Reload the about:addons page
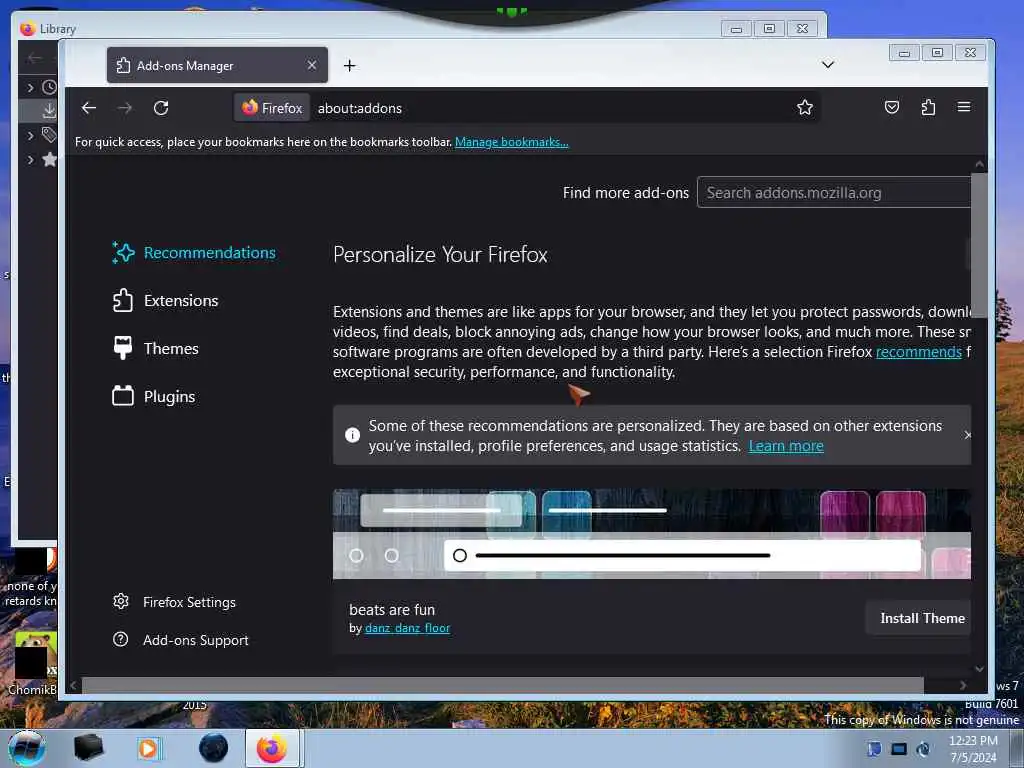Screen dimensions: 1024x768 161,108
